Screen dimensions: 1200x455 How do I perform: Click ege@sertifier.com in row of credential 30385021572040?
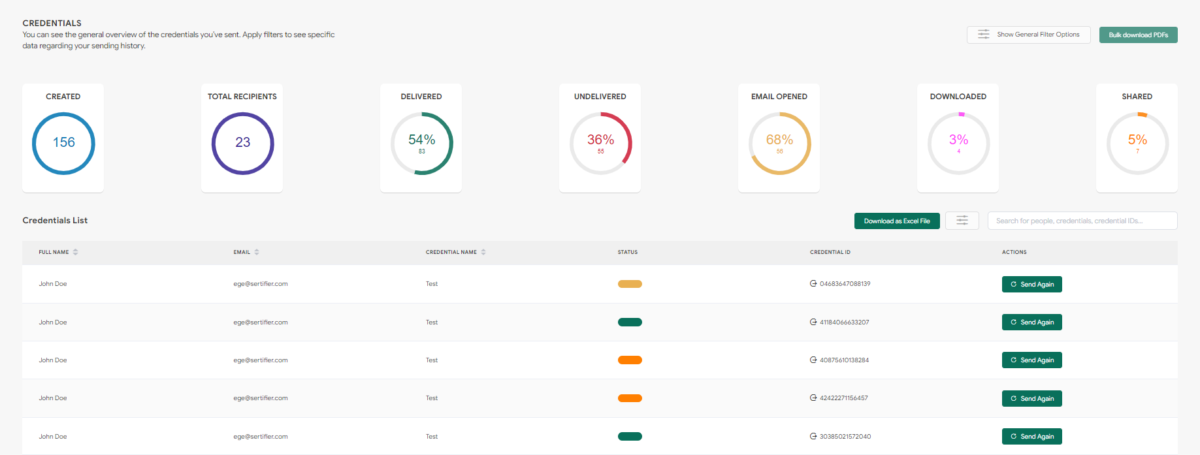pyautogui.click(x=261, y=436)
